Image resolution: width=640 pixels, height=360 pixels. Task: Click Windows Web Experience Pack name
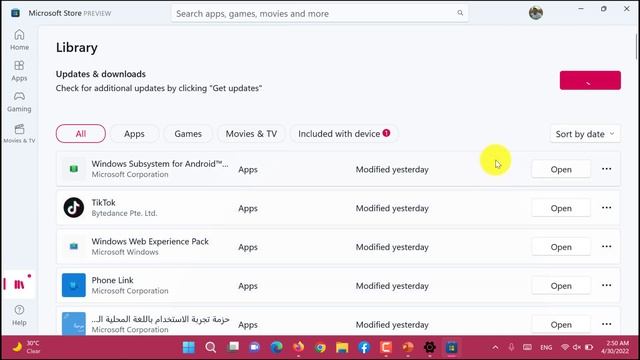tap(150, 241)
